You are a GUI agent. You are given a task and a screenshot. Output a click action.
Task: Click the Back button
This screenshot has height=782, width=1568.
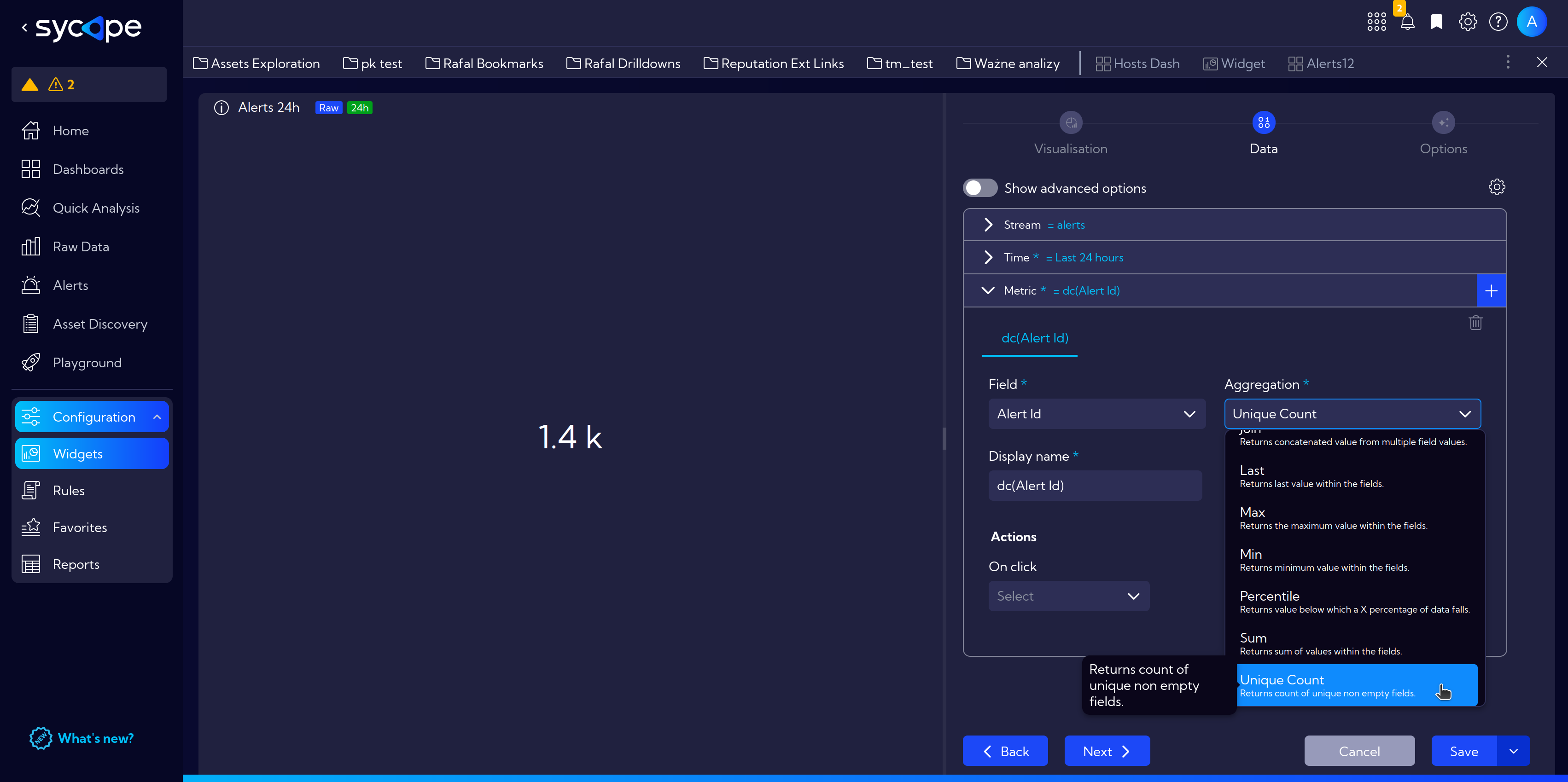pyautogui.click(x=1006, y=752)
